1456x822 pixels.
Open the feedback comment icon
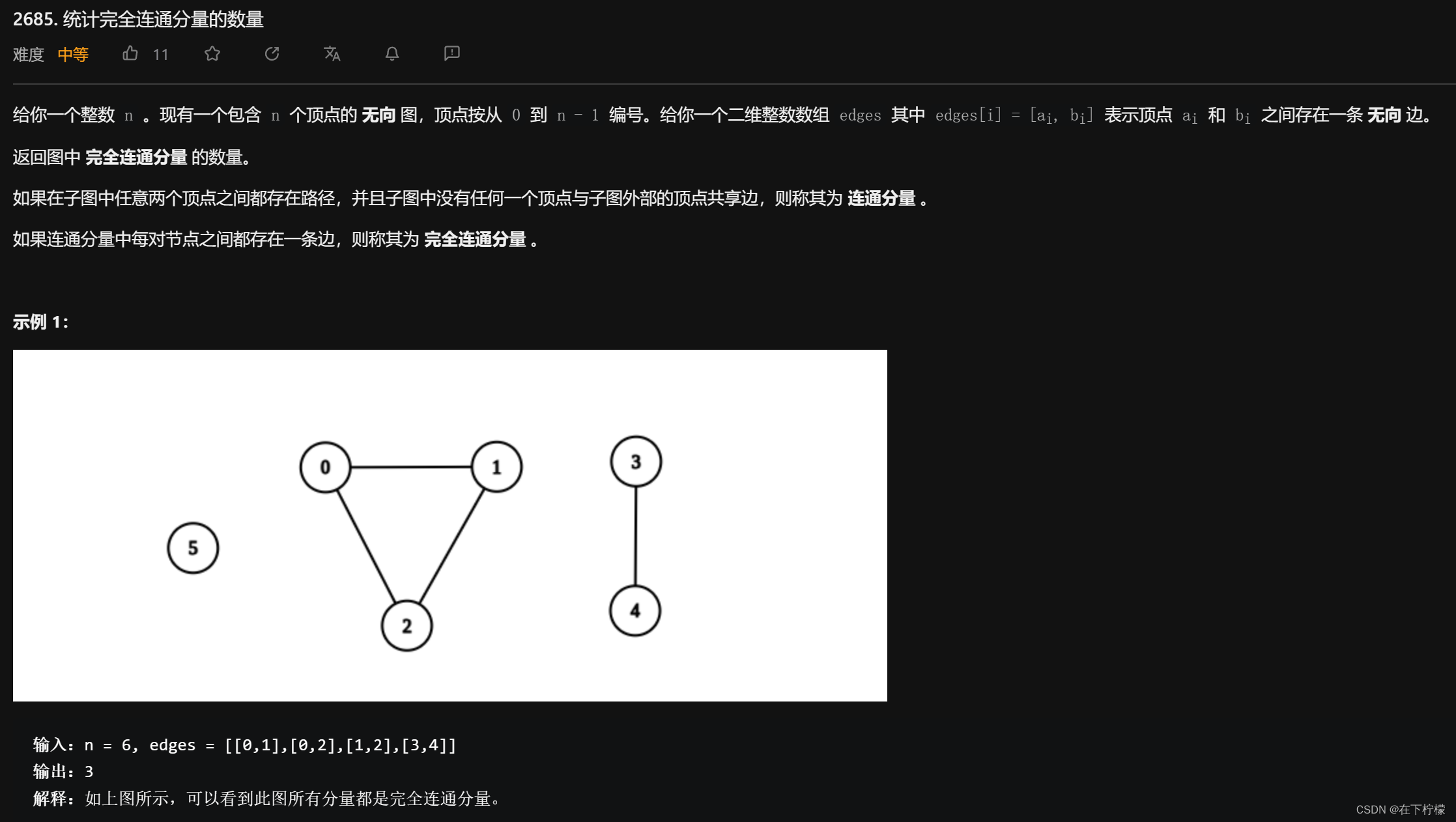click(x=451, y=53)
